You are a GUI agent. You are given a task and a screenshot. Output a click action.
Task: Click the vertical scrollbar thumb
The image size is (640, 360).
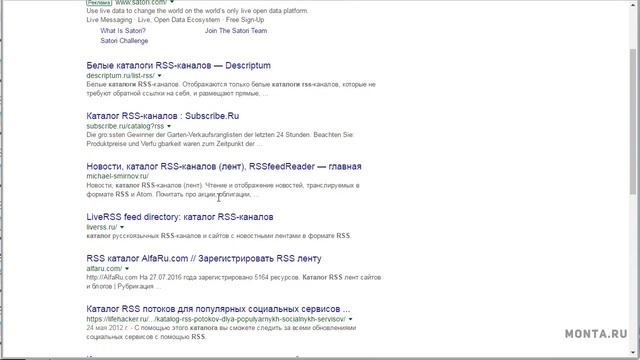coord(633,122)
